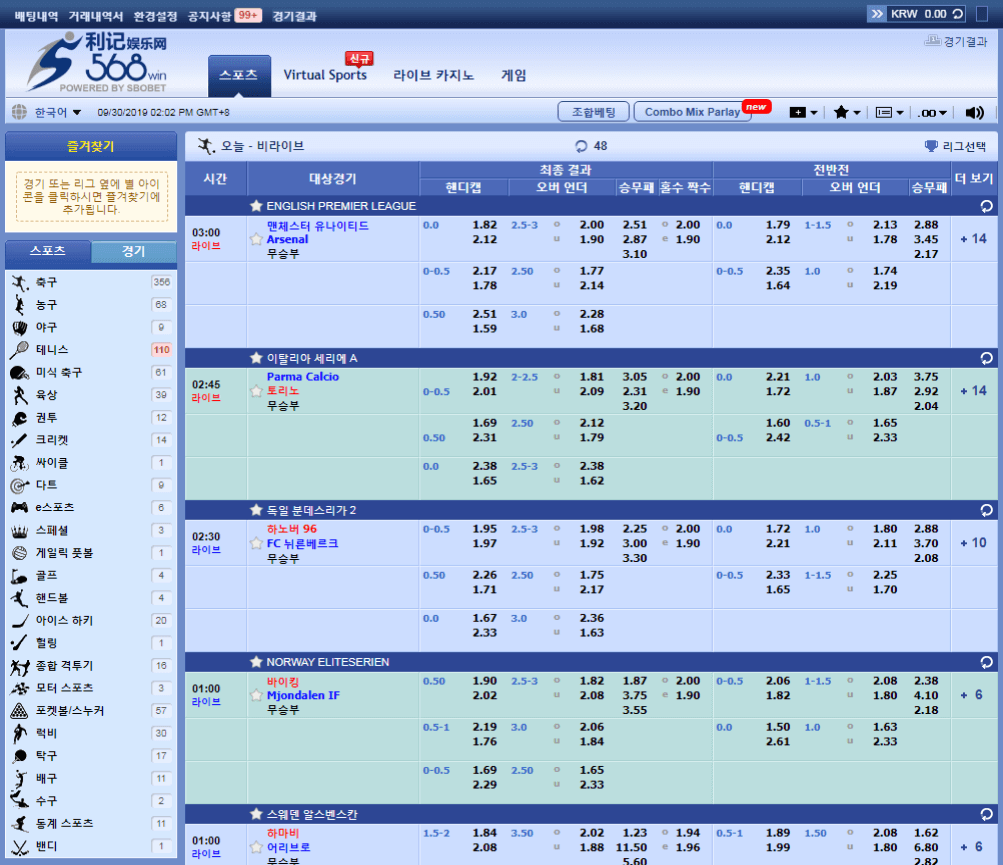Click the Combo Mix Parlay button
Image resolution: width=1003 pixels, height=865 pixels.
click(692, 112)
